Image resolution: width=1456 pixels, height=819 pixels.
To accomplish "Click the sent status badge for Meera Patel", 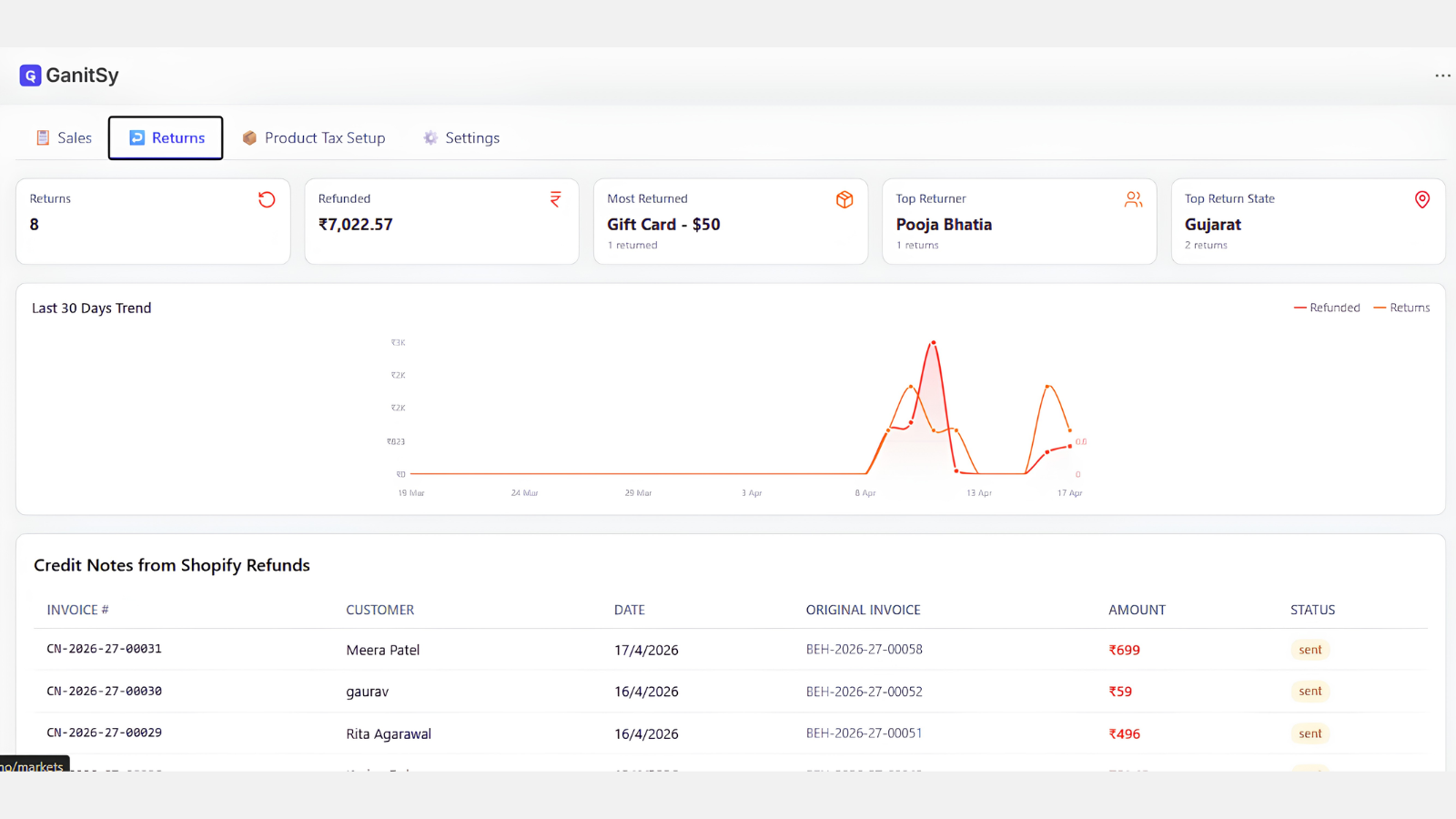I will tap(1310, 650).
